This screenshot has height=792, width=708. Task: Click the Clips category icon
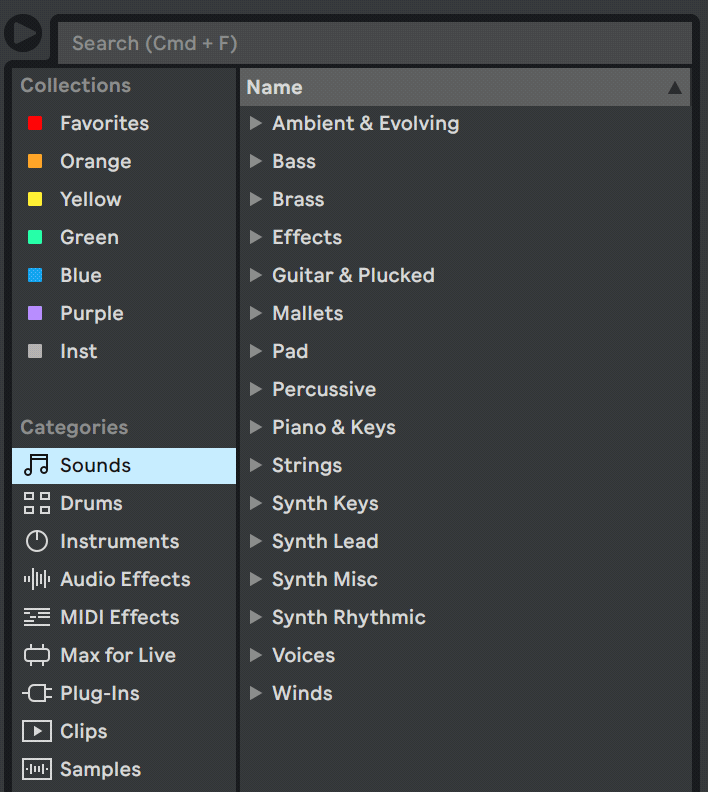36,732
